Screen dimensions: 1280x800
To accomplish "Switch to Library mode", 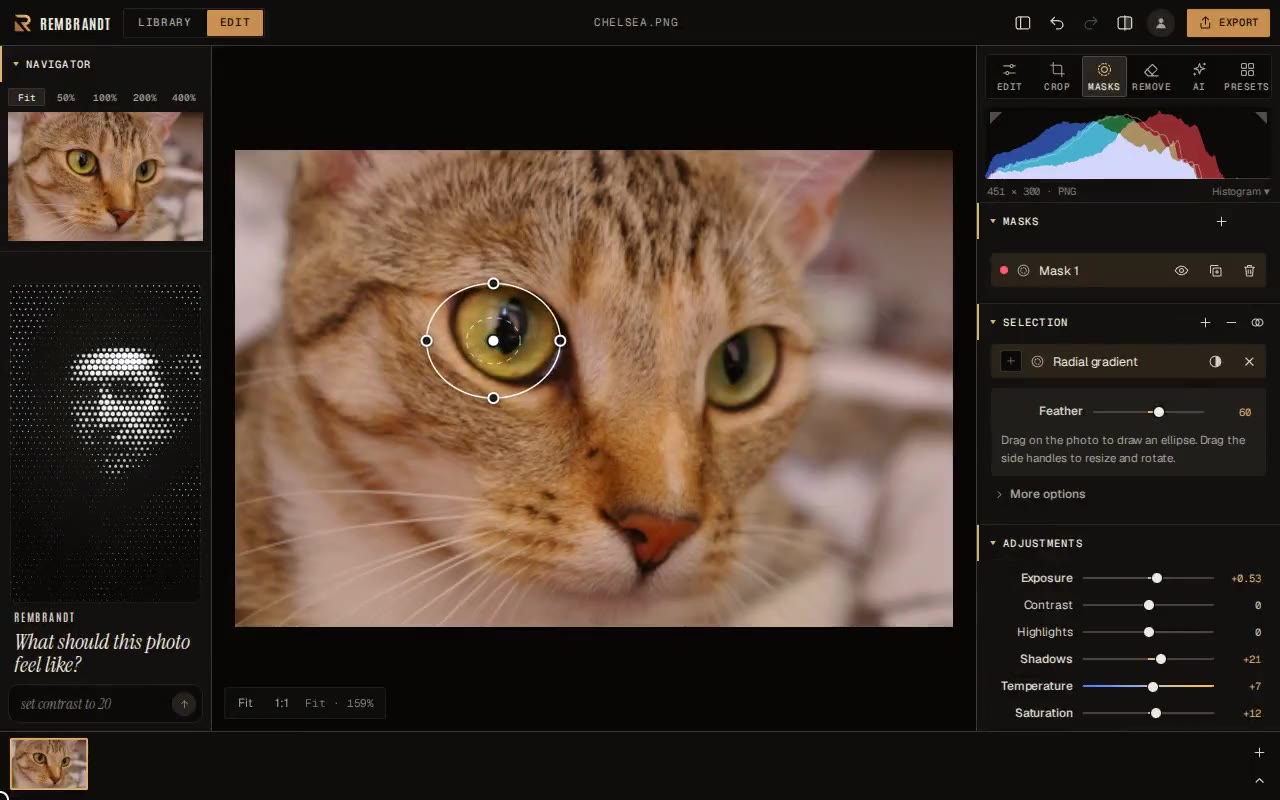I will 165,23.
